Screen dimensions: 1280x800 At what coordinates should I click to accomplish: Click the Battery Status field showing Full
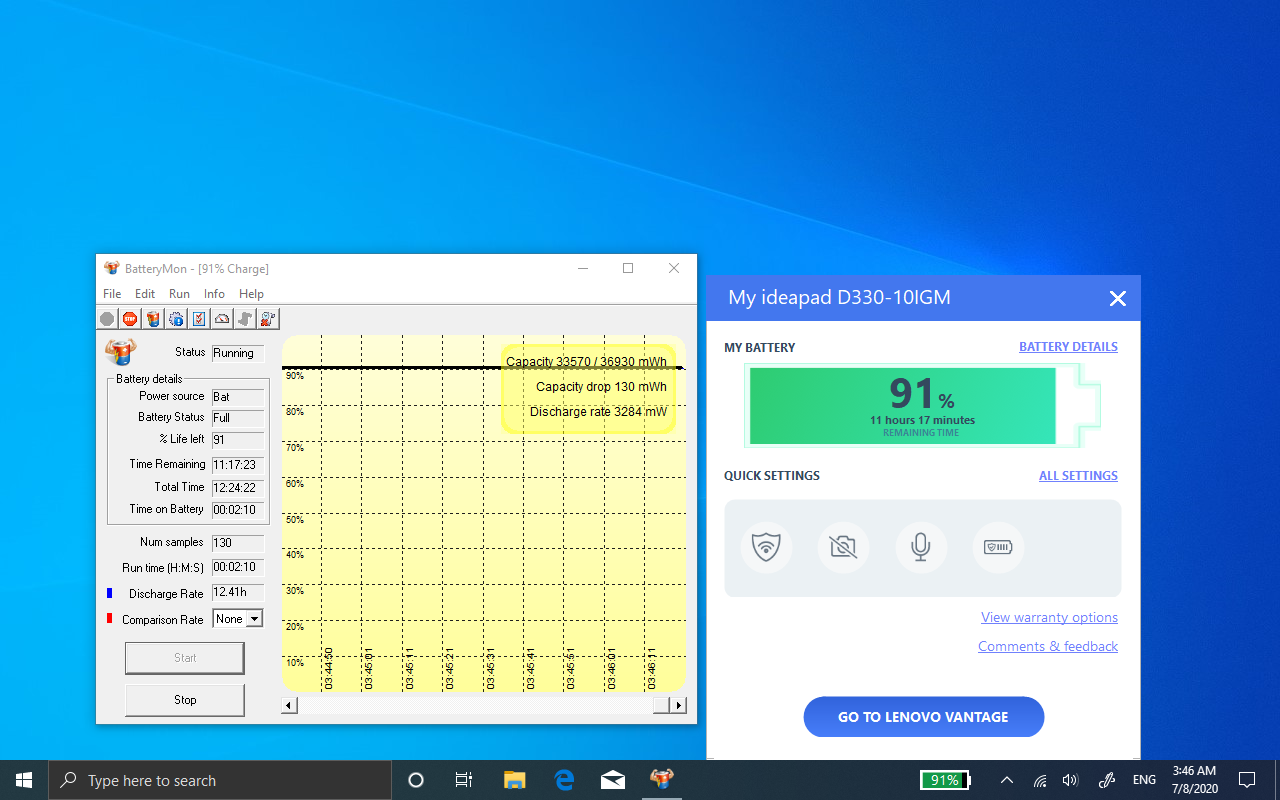pos(238,418)
